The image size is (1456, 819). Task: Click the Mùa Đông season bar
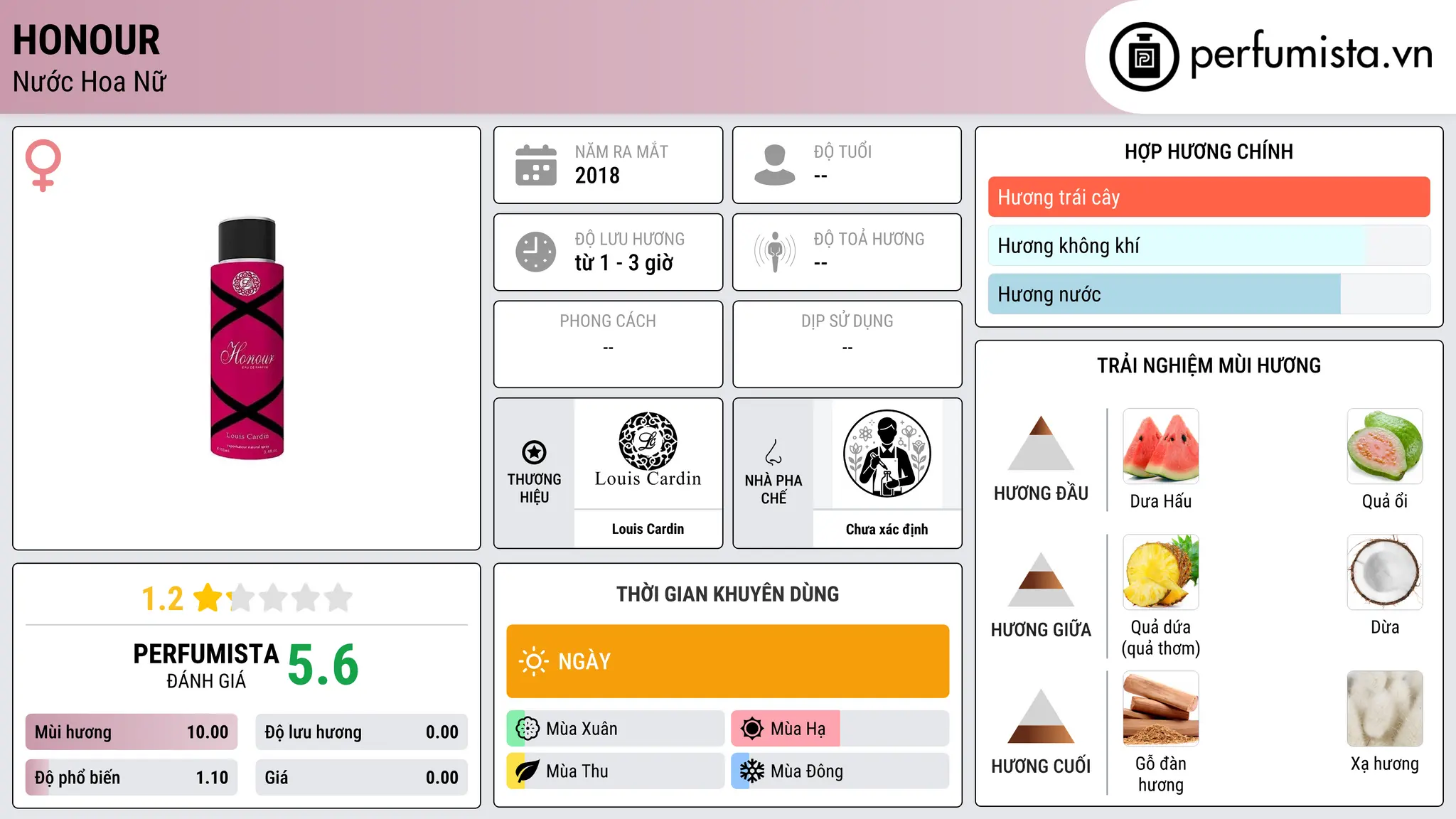(x=840, y=771)
